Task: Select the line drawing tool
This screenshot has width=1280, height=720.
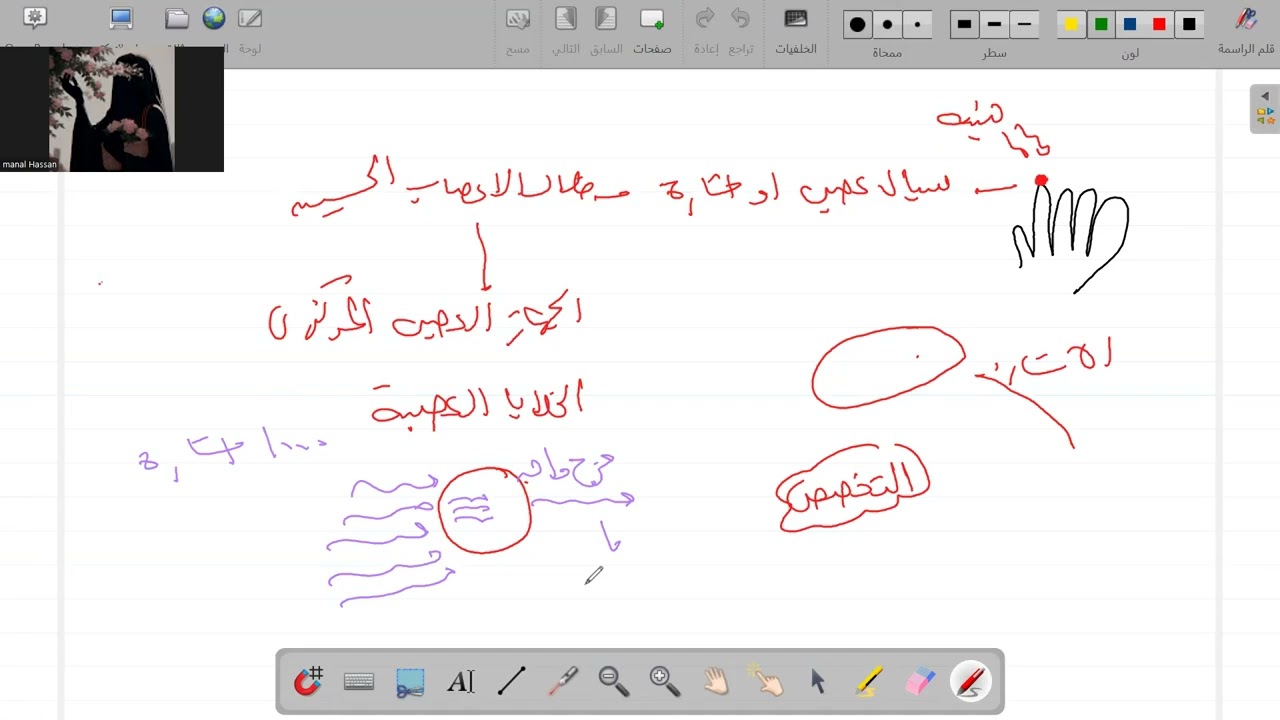Action: point(512,682)
